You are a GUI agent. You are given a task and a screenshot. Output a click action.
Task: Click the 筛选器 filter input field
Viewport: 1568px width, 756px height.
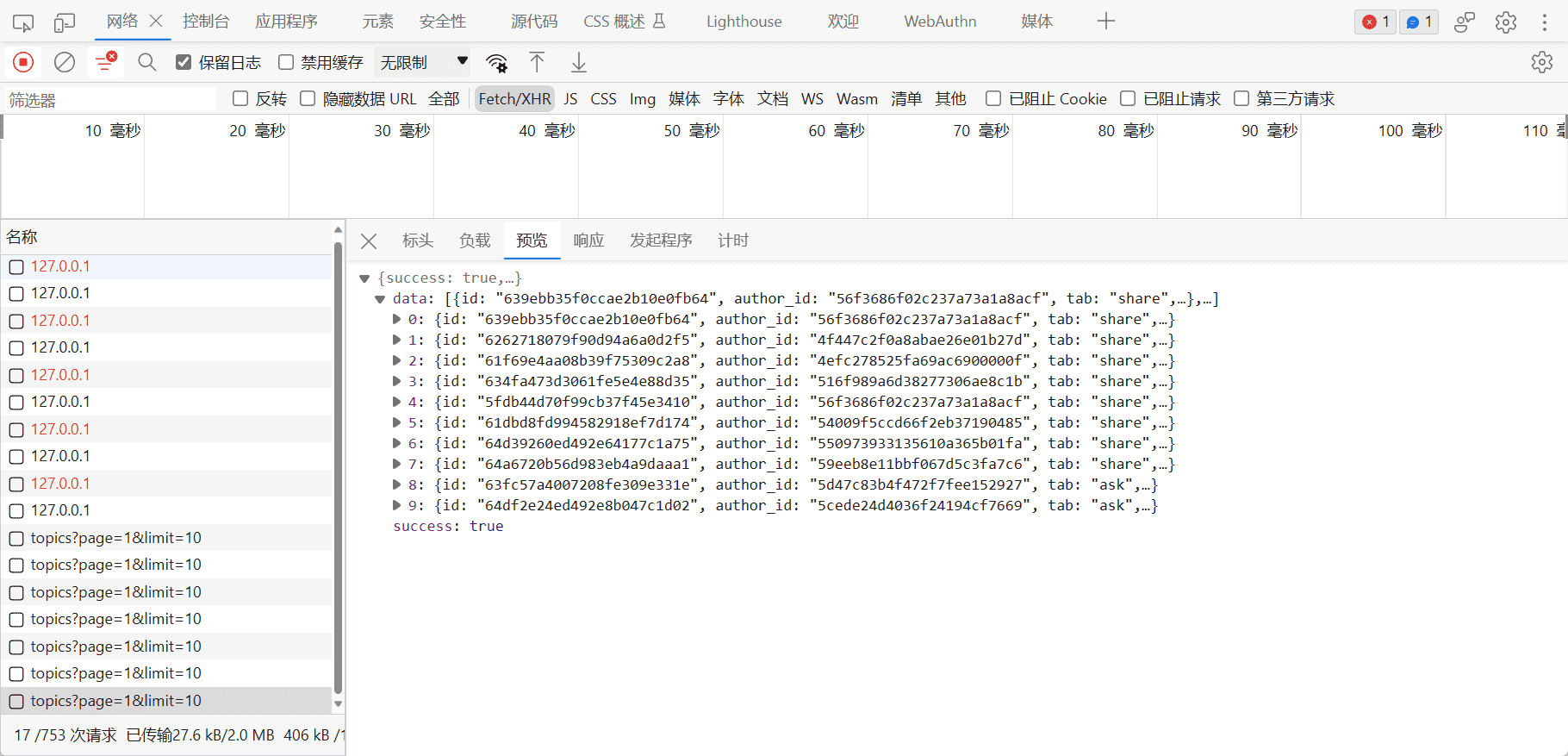(110, 100)
